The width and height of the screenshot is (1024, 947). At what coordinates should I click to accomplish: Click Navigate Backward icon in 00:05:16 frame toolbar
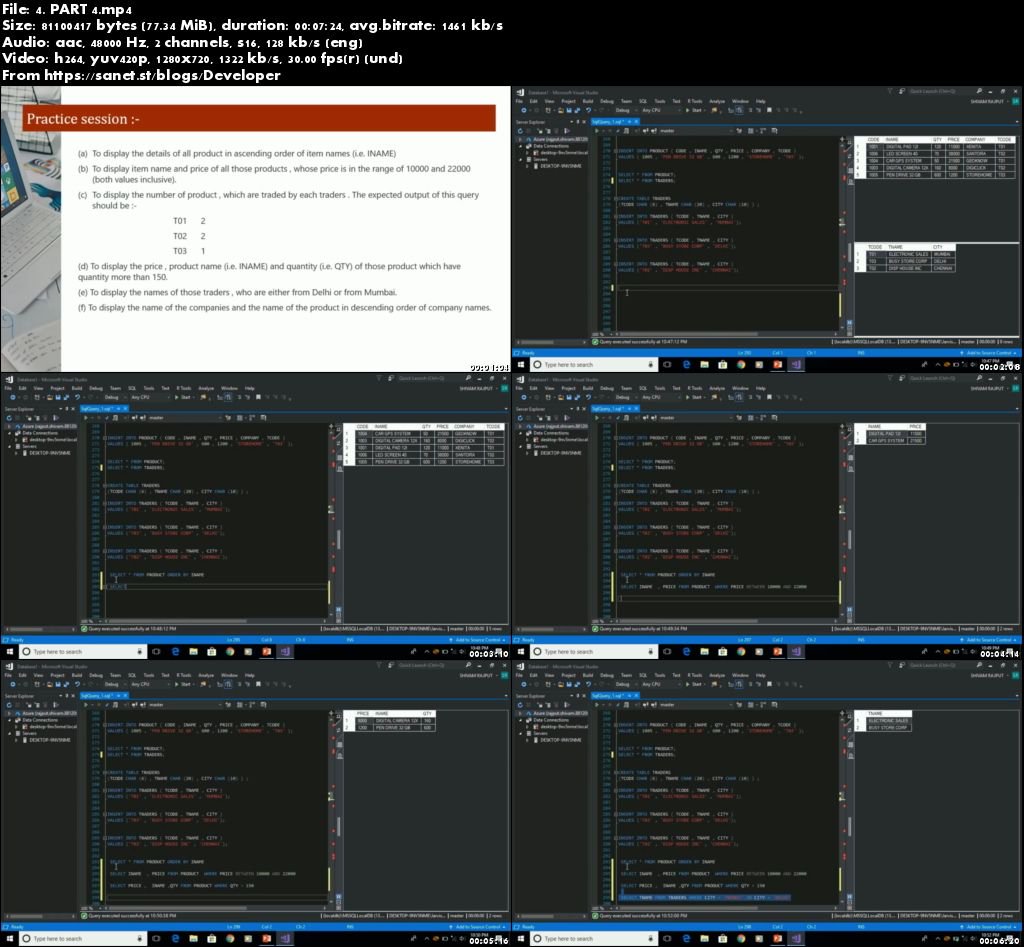(13, 684)
